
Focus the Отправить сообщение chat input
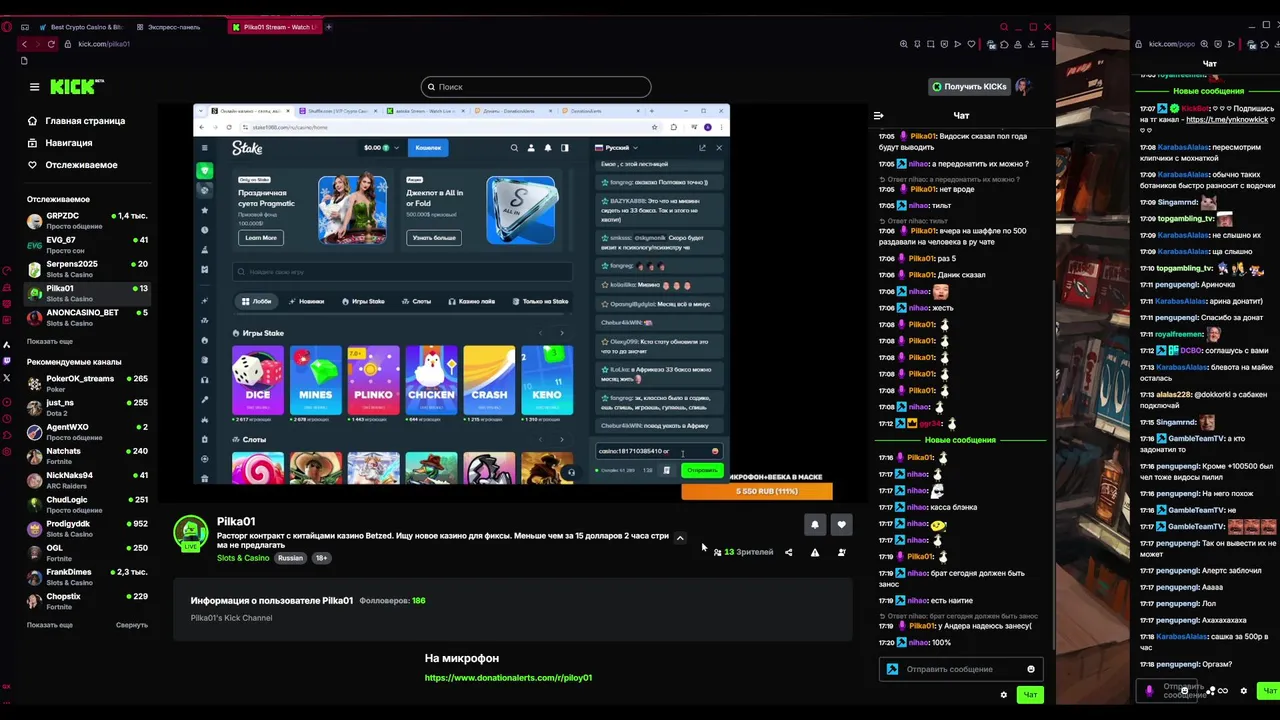(x=960, y=669)
